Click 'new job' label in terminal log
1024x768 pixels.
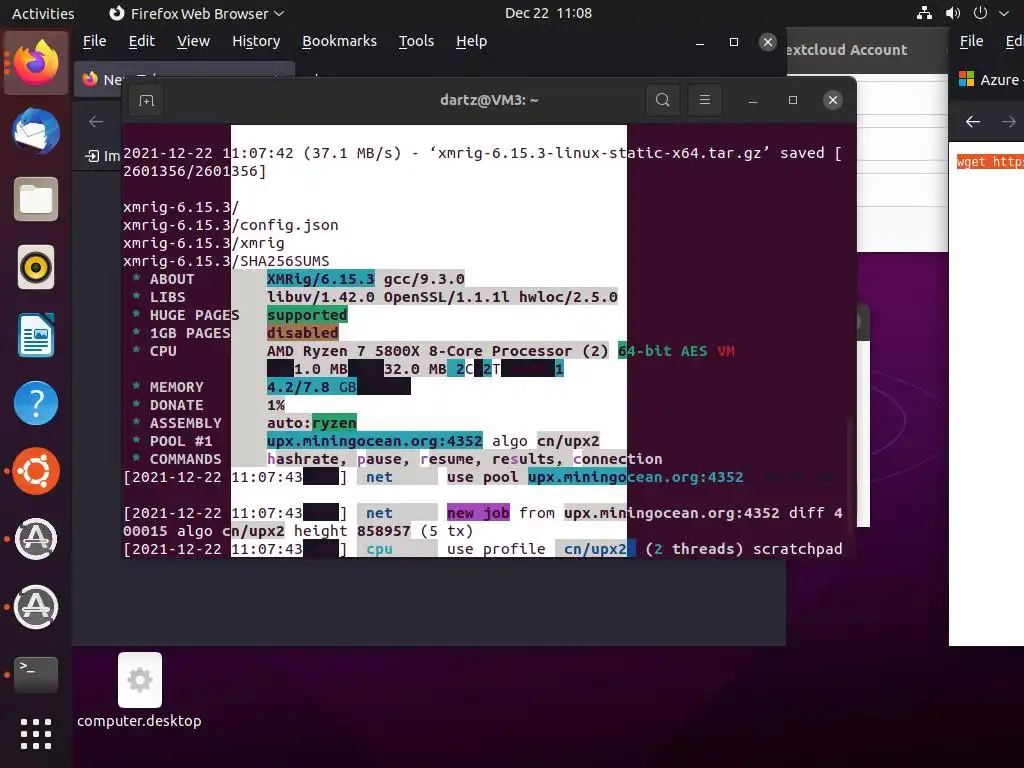coord(478,513)
